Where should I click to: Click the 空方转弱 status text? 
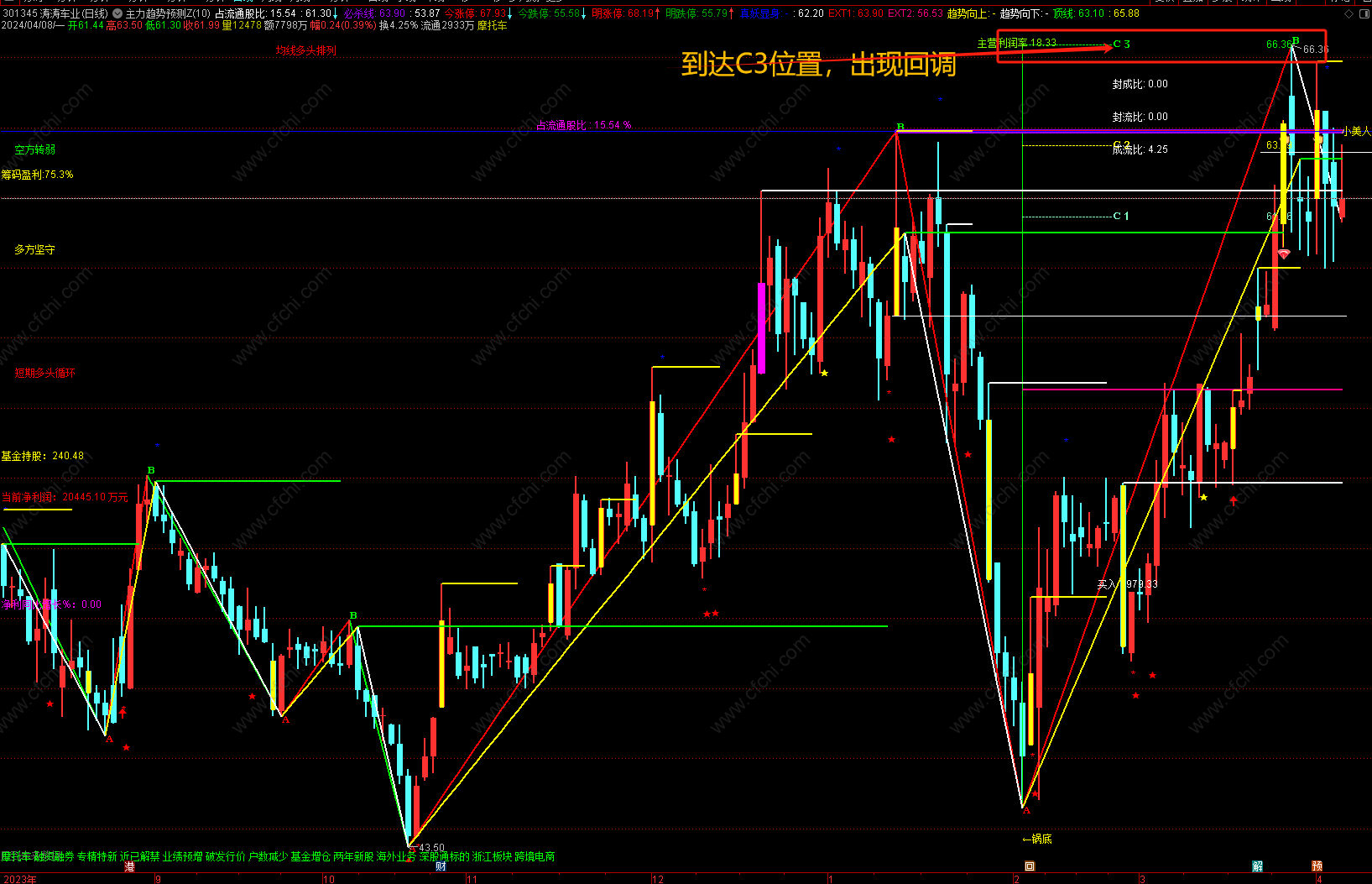pyautogui.click(x=35, y=149)
